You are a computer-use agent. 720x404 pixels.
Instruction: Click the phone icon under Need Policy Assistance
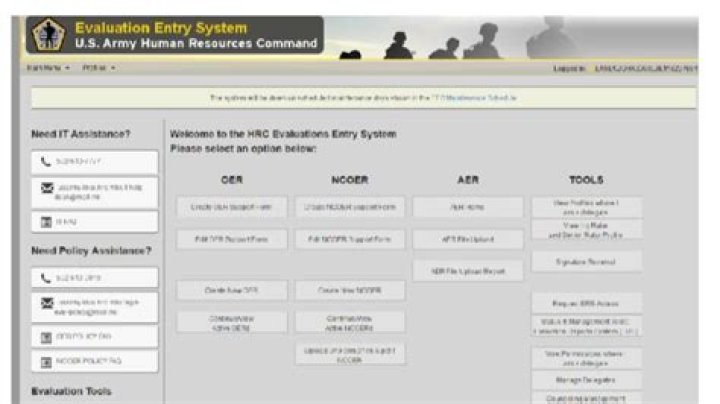pyautogui.click(x=45, y=278)
